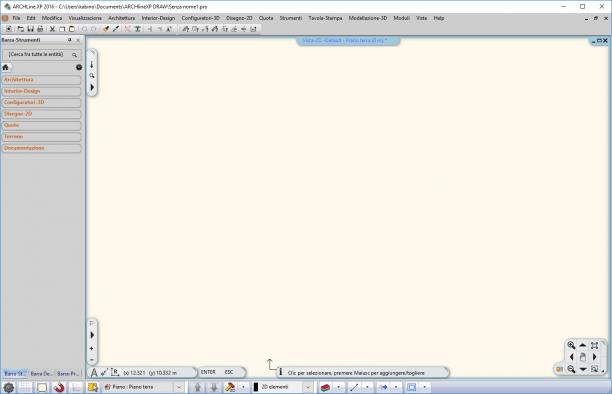Expand the lower-left floating toolbar play arrow
This screenshot has width=612, height=394.
[92, 335]
